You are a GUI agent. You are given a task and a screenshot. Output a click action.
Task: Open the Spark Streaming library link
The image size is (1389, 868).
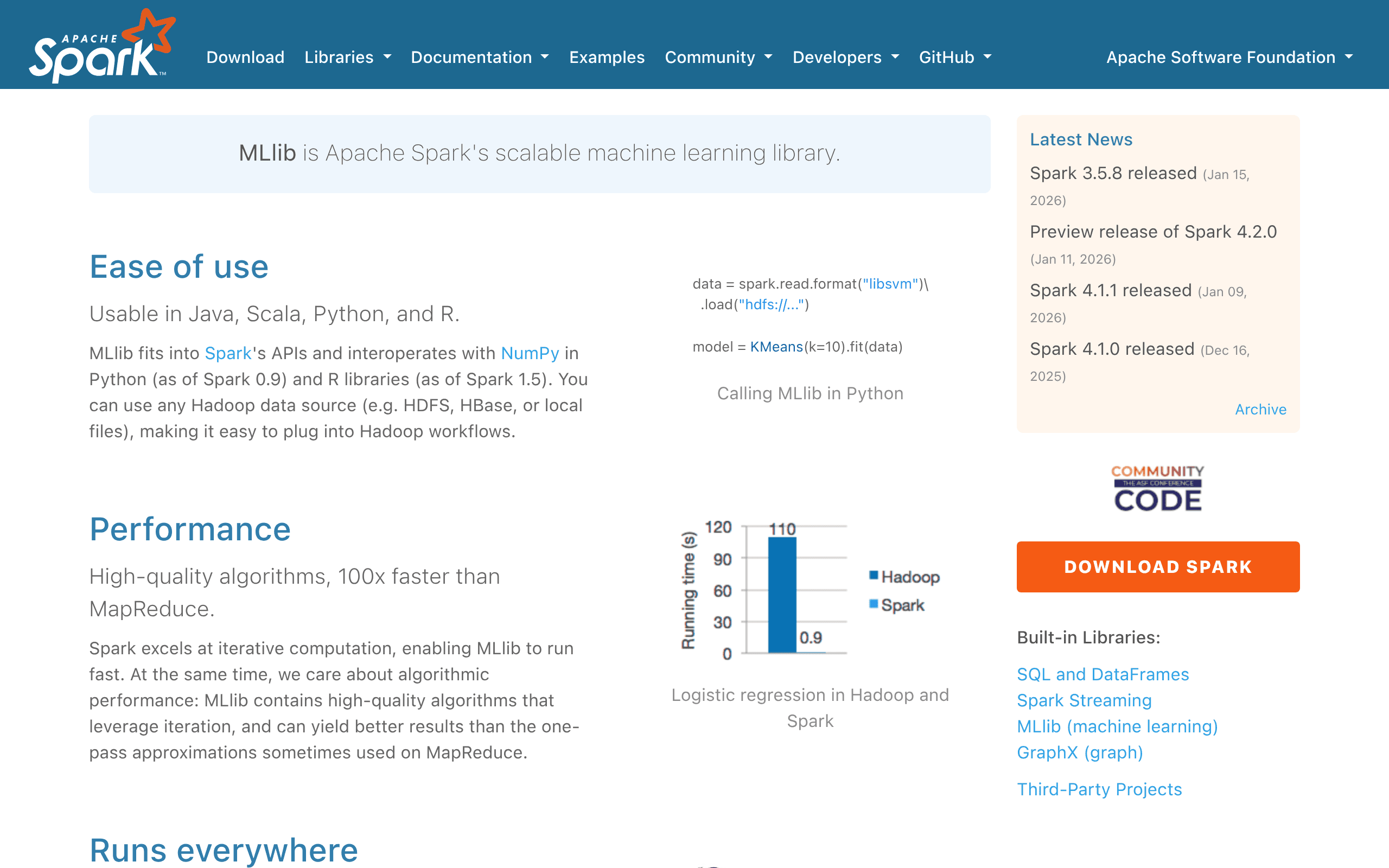point(1084,700)
